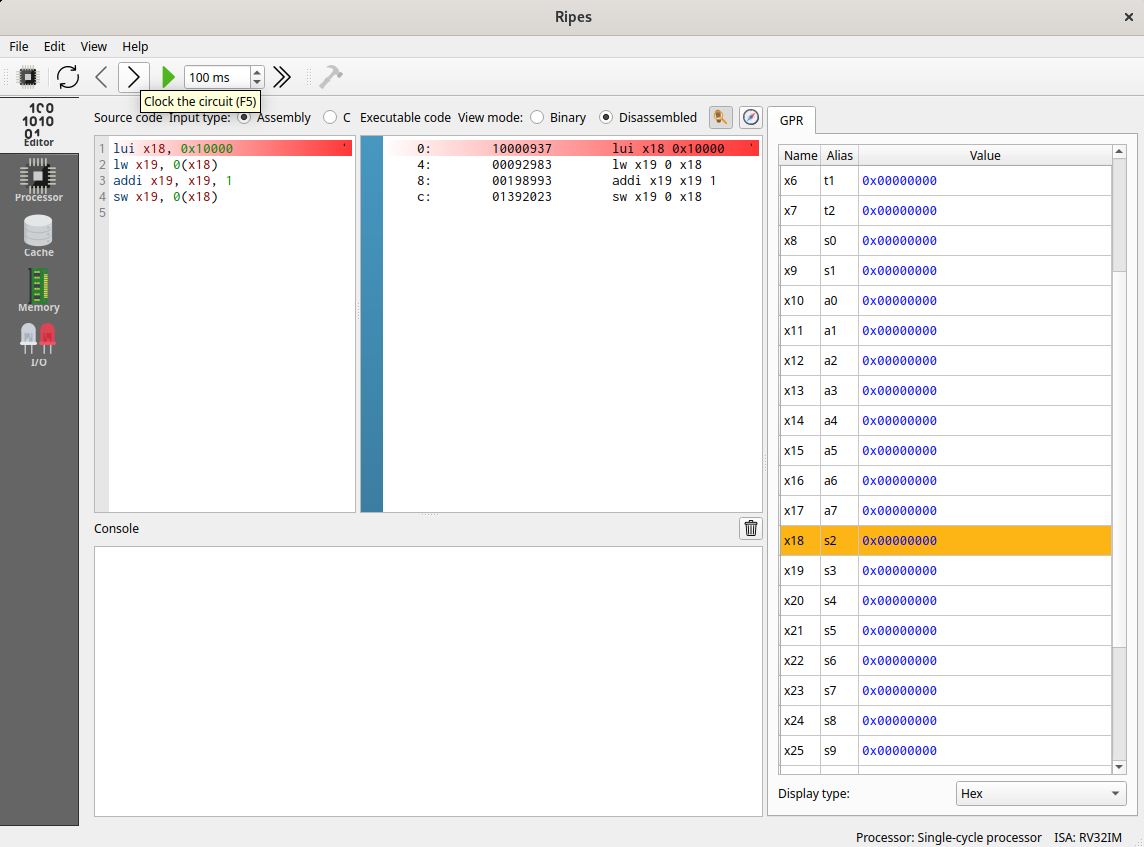Select the Assembly input type radio button
This screenshot has width=1144, height=847.
244,117
